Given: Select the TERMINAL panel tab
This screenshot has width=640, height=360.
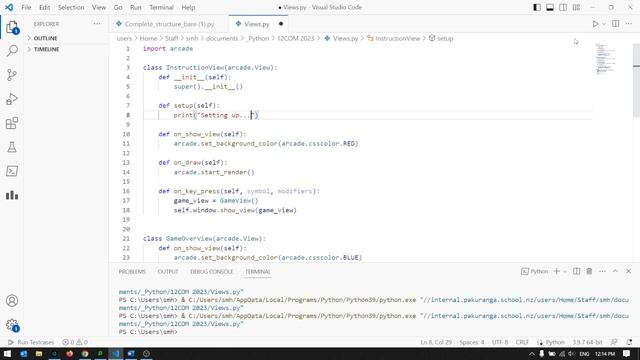Looking at the screenshot, I should 258,271.
